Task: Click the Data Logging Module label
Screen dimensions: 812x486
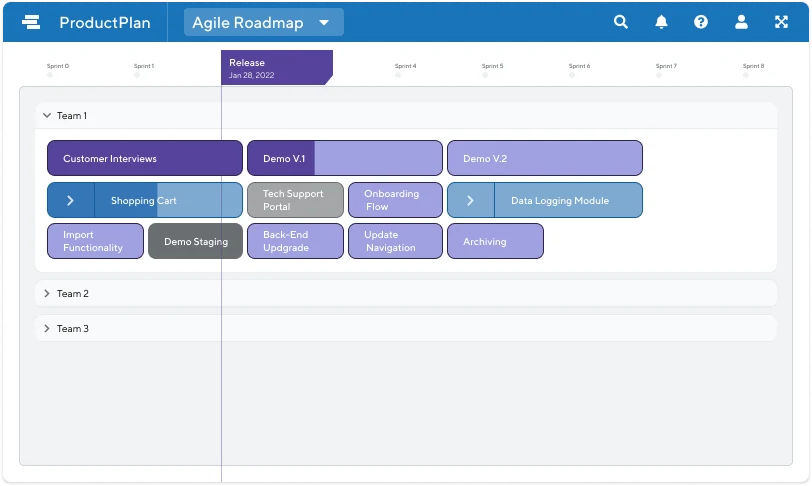Action: 560,201
